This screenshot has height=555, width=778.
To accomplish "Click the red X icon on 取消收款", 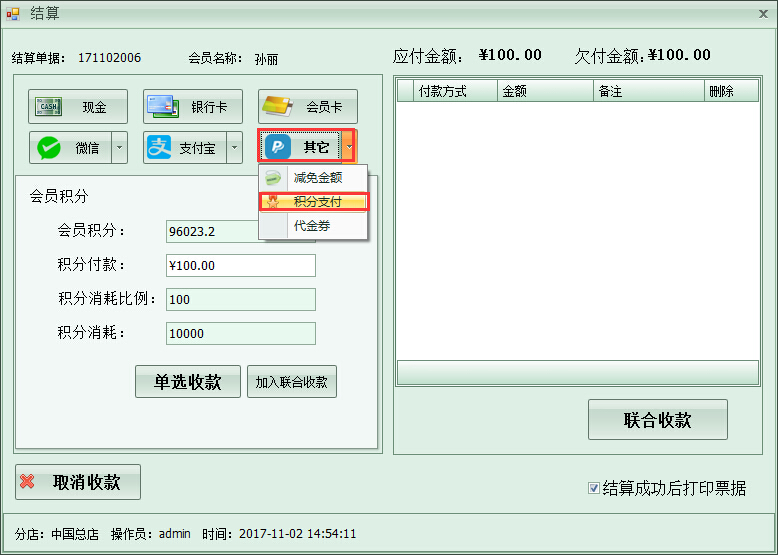I will [x=27, y=481].
